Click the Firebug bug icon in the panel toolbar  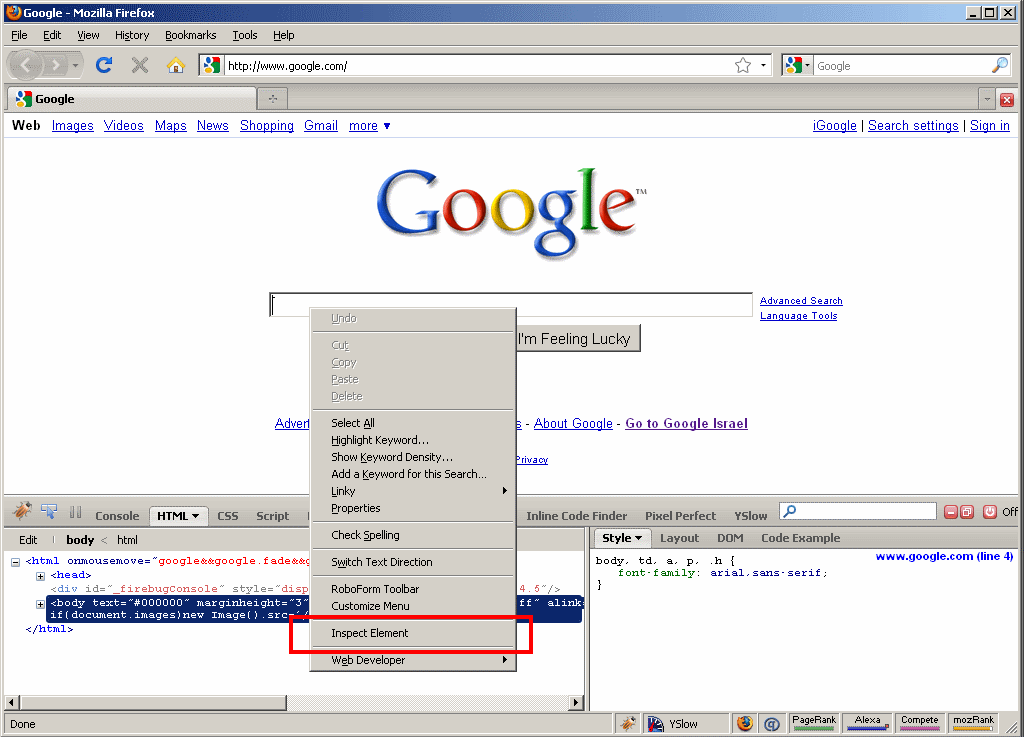[22, 512]
